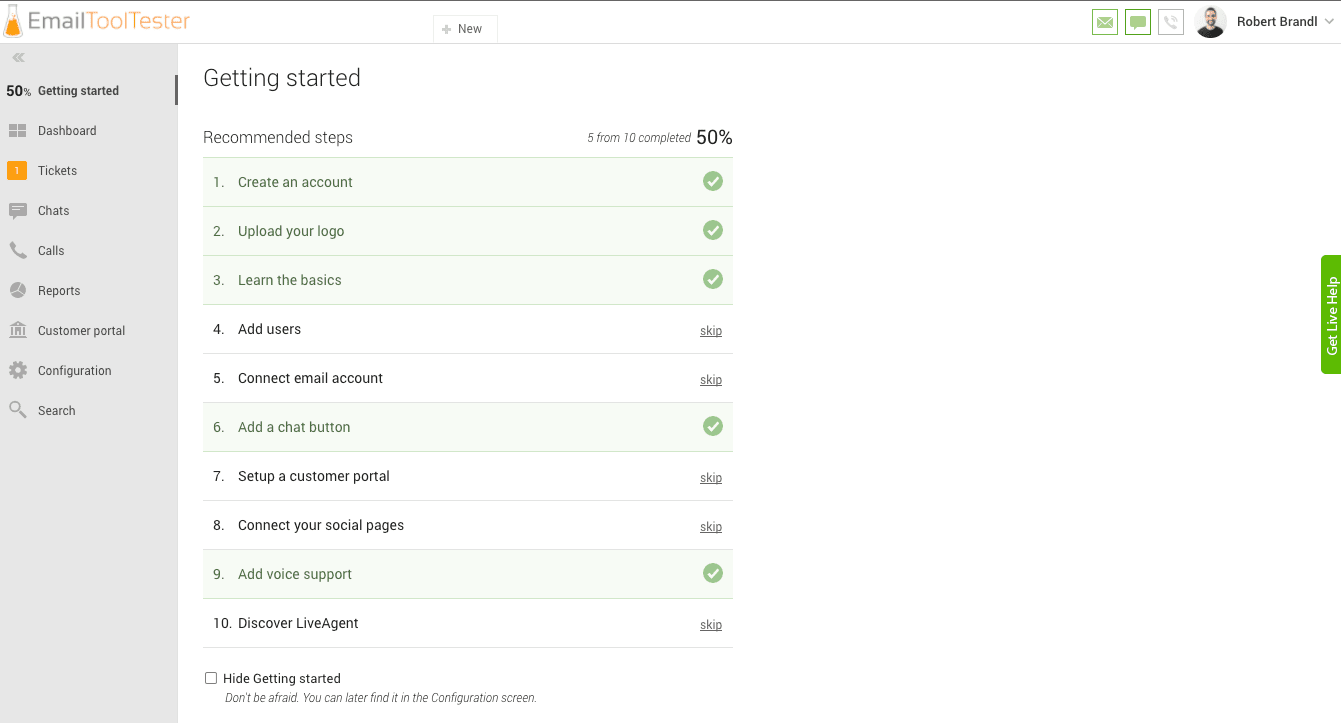This screenshot has height=723, width=1341.
Task: Open the Calls phone icon
Action: click(17, 251)
